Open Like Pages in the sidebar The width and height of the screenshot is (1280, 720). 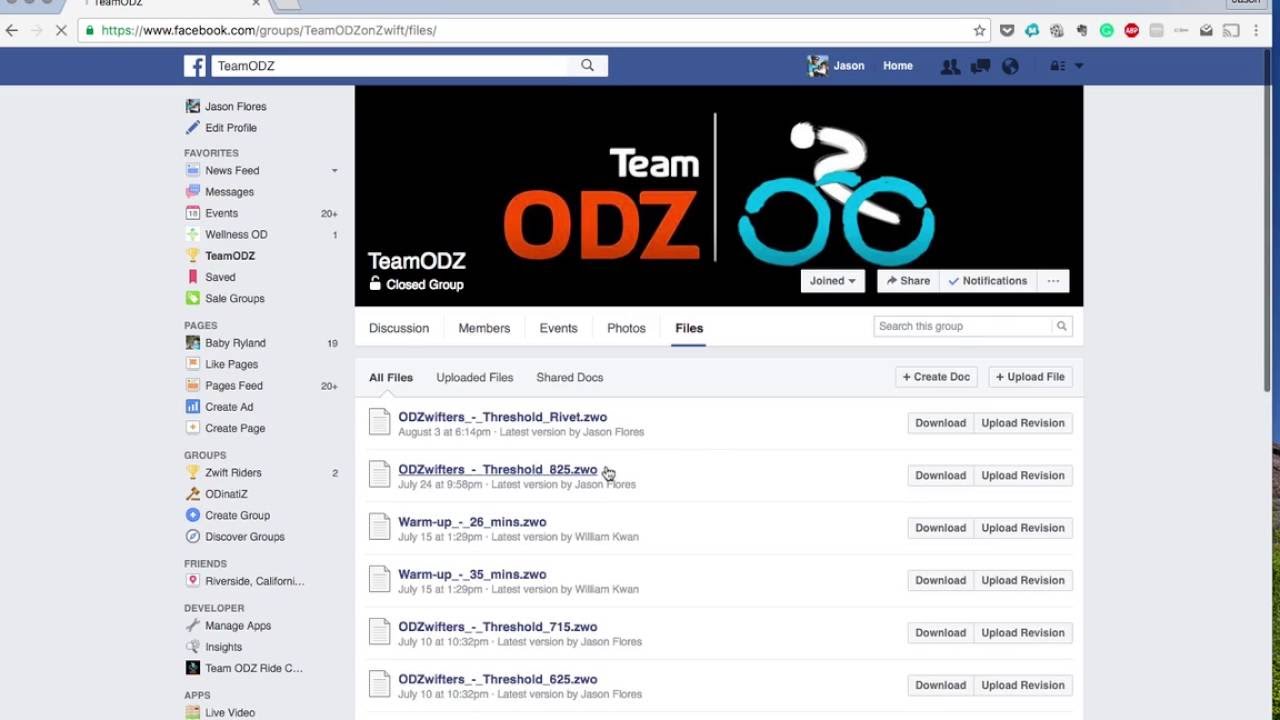(222, 364)
